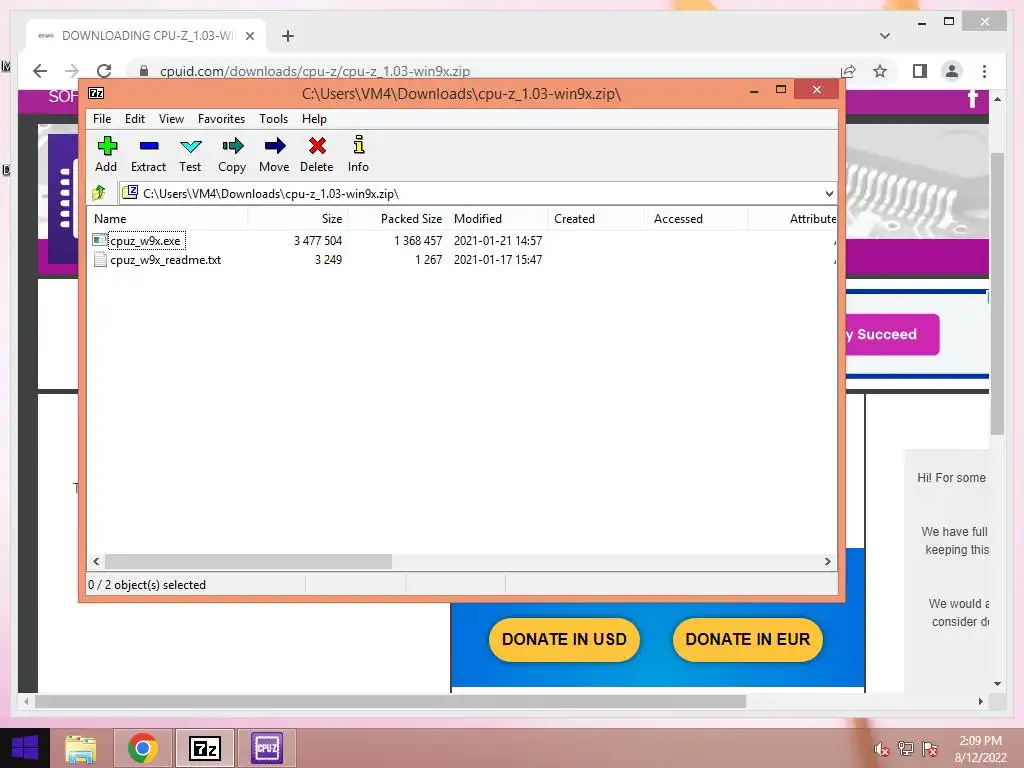Click the pink Succeed ad button

click(x=892, y=334)
